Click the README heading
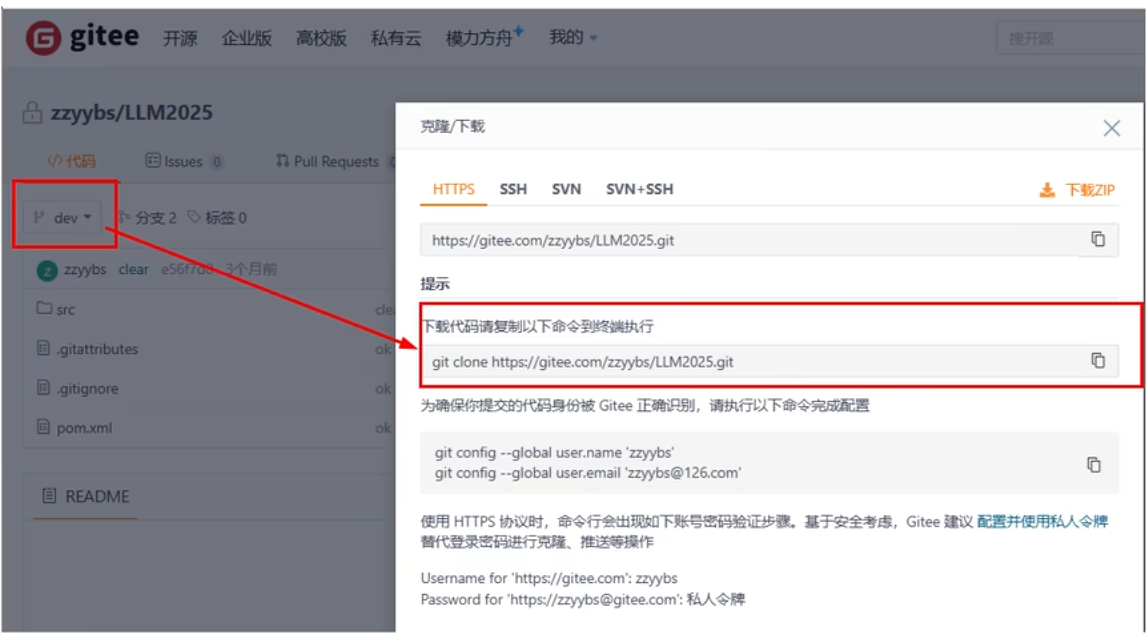Viewport: 1146px width, 634px height. [x=97, y=496]
